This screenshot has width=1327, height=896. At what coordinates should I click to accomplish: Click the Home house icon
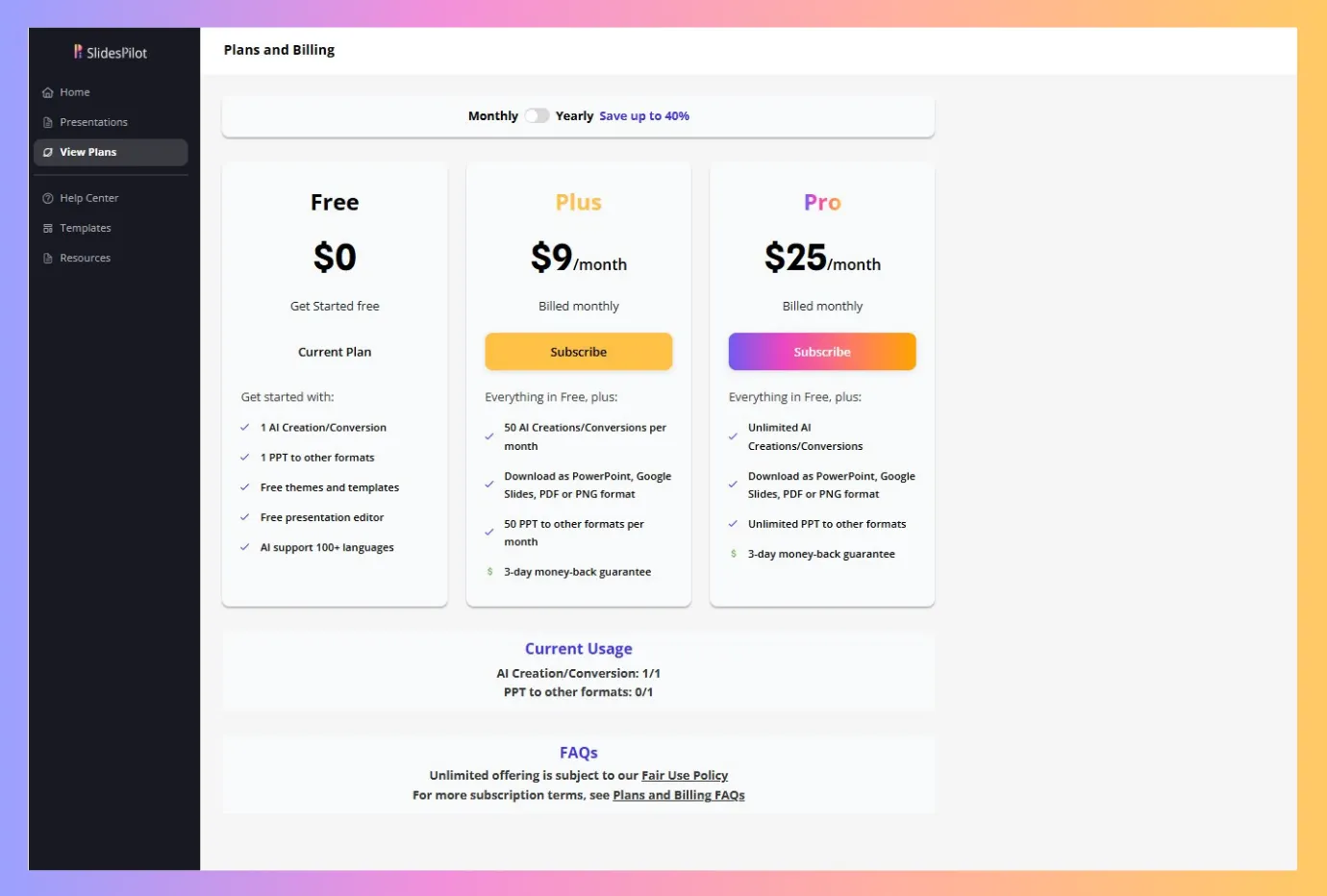pyautogui.click(x=48, y=92)
